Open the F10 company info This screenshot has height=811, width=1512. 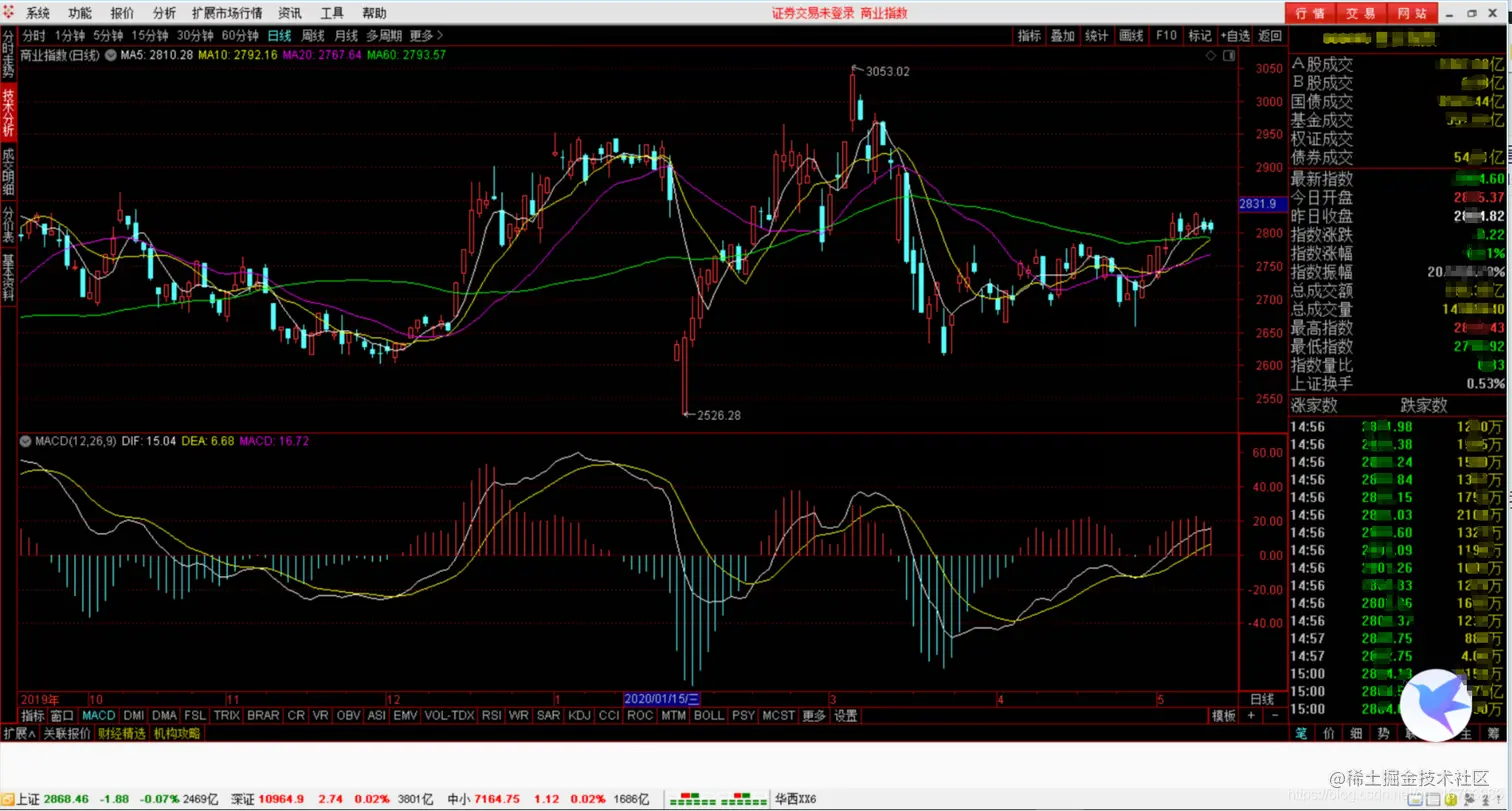[1166, 36]
